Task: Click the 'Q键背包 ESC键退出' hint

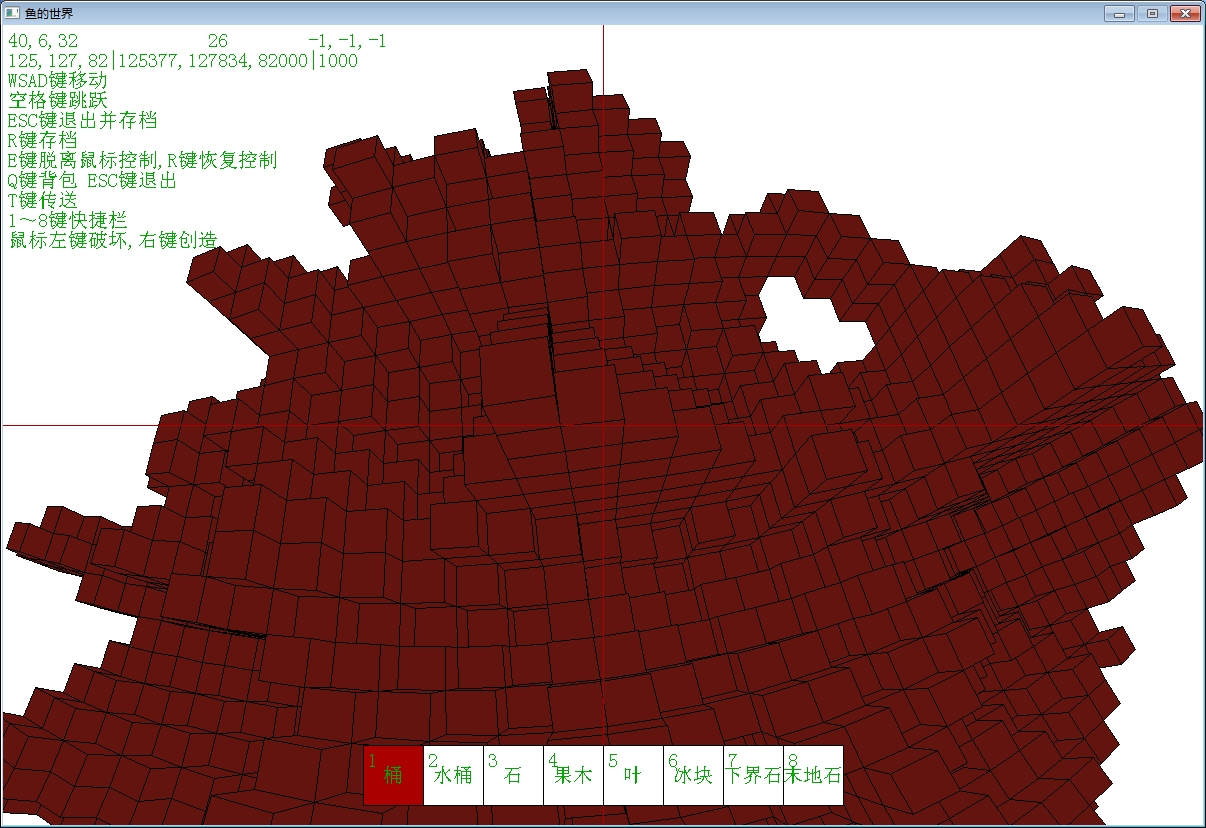Action: click(92, 181)
